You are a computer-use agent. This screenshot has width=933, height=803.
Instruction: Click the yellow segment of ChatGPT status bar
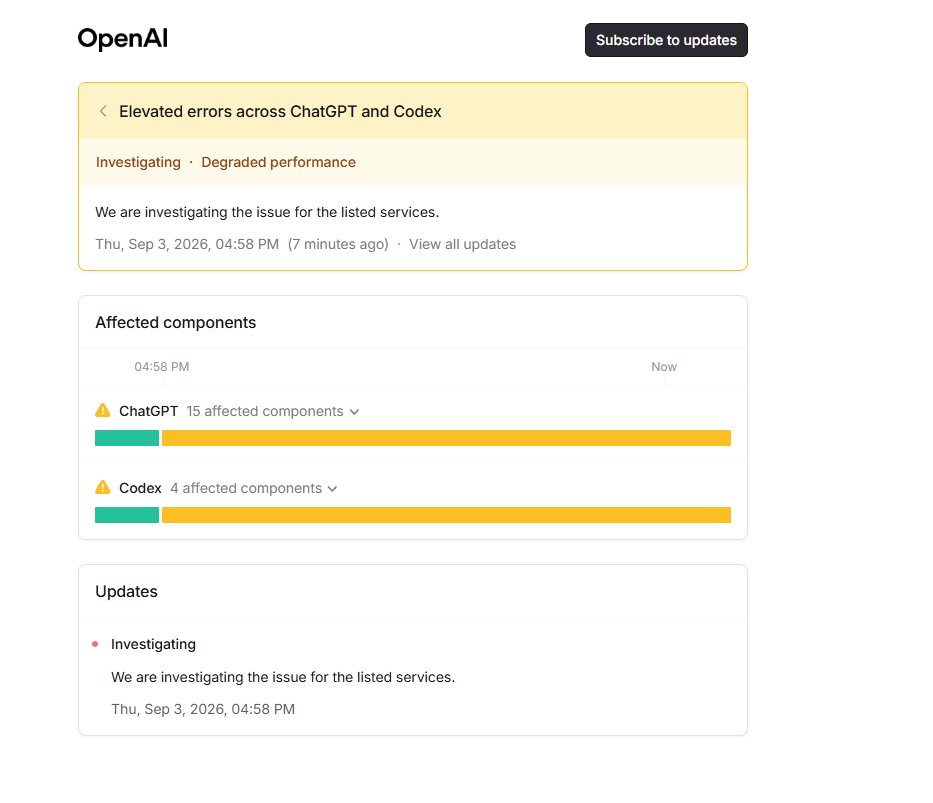tap(446, 438)
